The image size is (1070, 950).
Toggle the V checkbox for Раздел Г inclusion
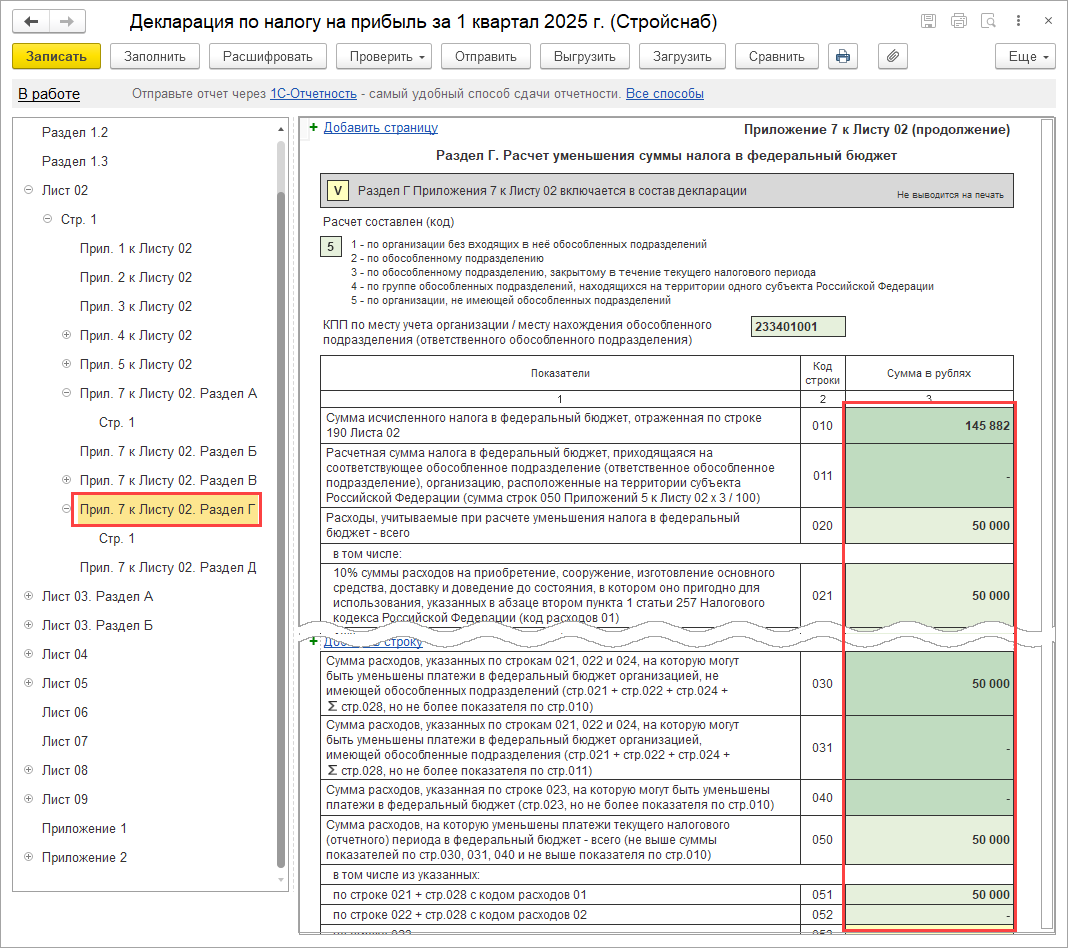point(337,191)
